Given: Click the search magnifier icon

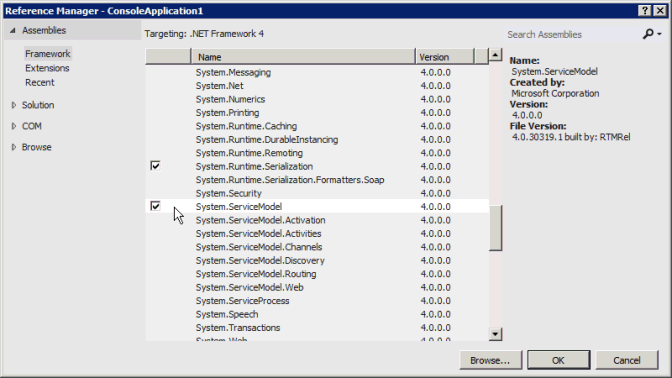Looking at the screenshot, I should coord(648,34).
